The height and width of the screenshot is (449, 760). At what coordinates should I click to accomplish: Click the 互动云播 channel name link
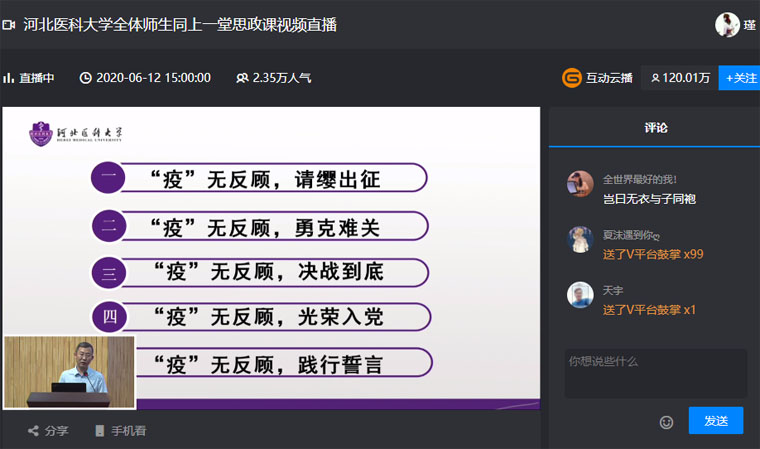click(609, 78)
